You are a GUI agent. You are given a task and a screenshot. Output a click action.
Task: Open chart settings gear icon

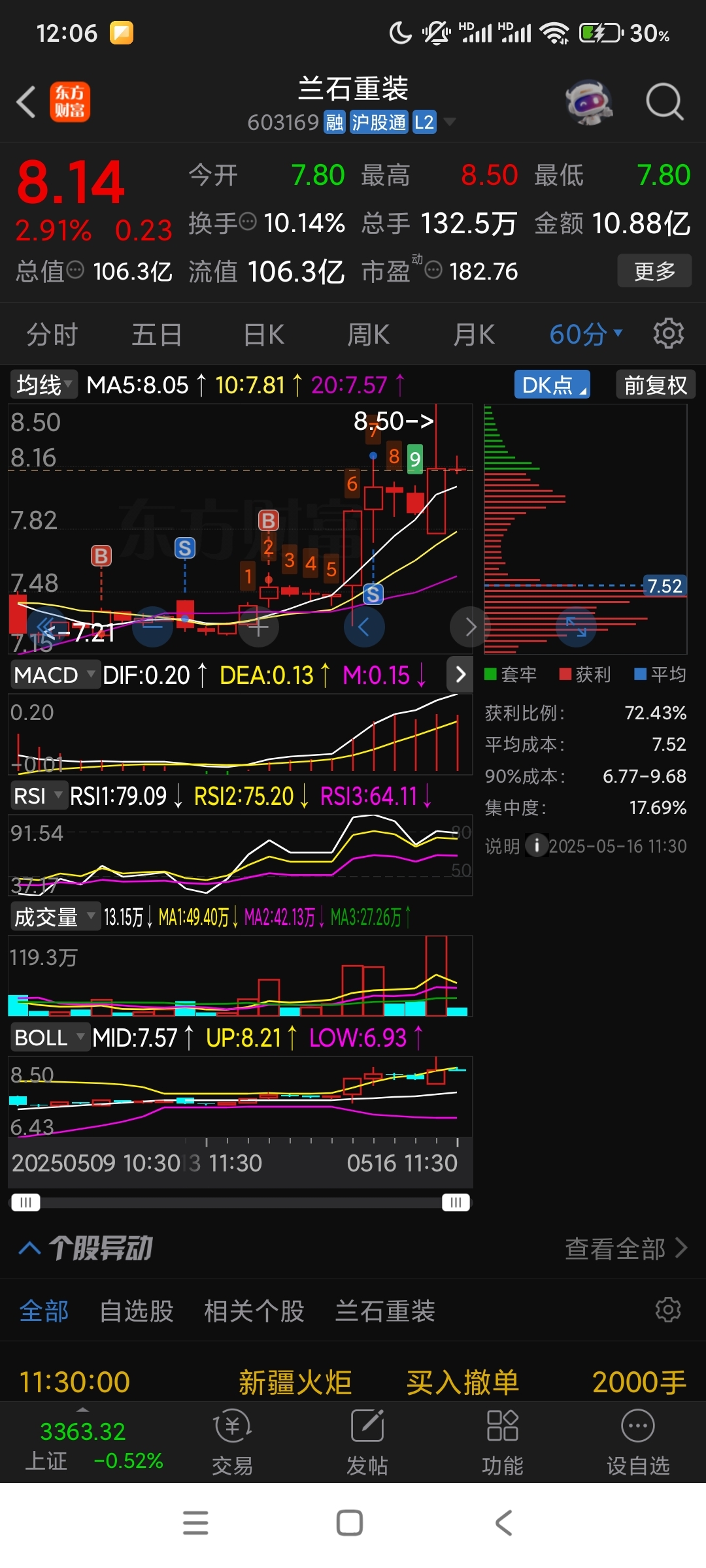tap(668, 334)
